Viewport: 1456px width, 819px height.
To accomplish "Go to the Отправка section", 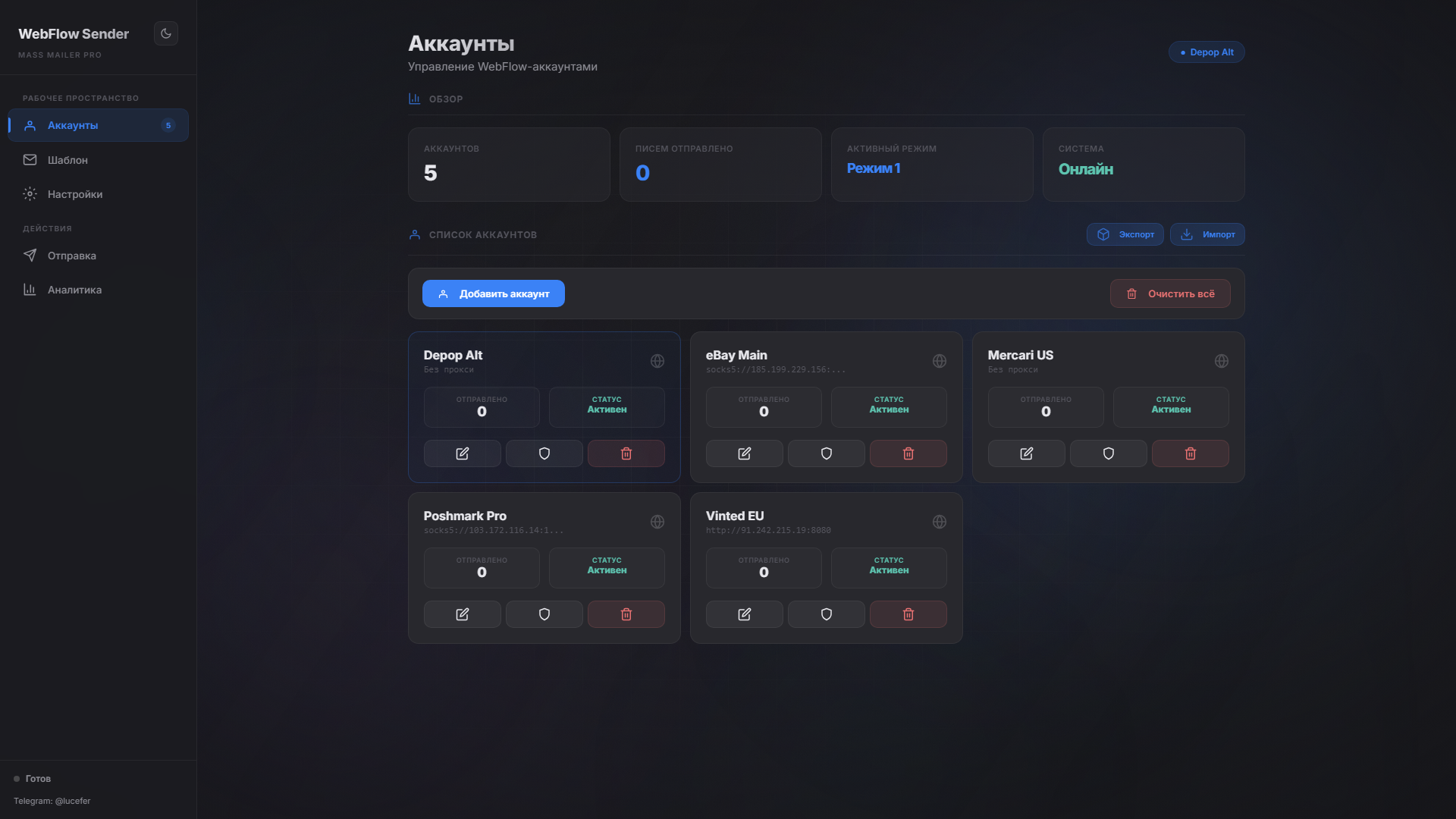I will pyautogui.click(x=71, y=256).
